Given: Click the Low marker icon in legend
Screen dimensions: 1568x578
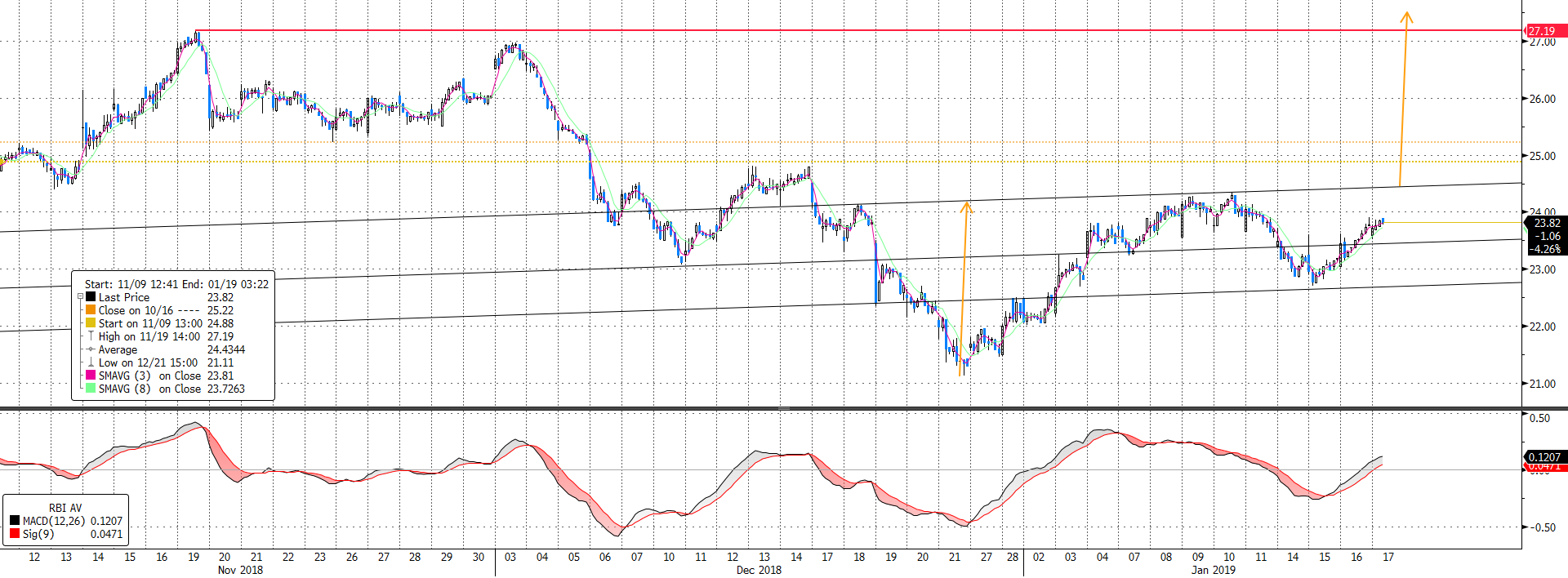Looking at the screenshot, I should pos(91,362).
